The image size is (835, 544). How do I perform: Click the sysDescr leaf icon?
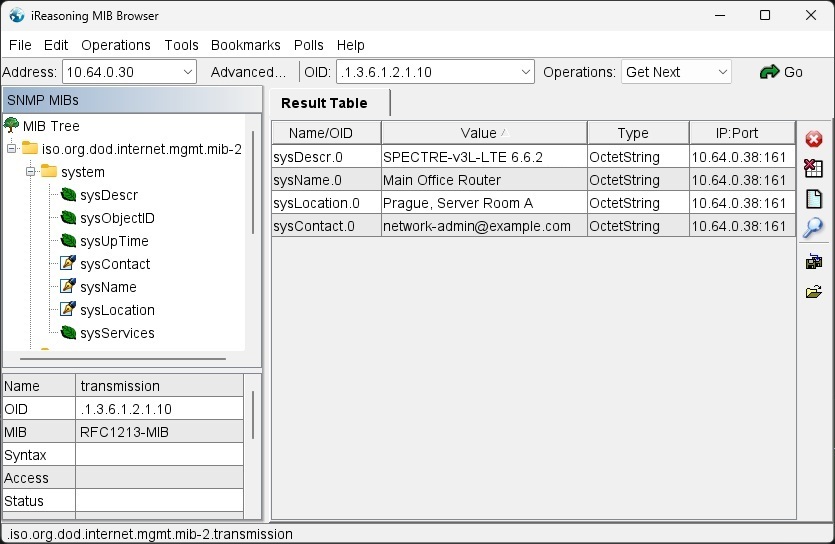[x=68, y=195]
